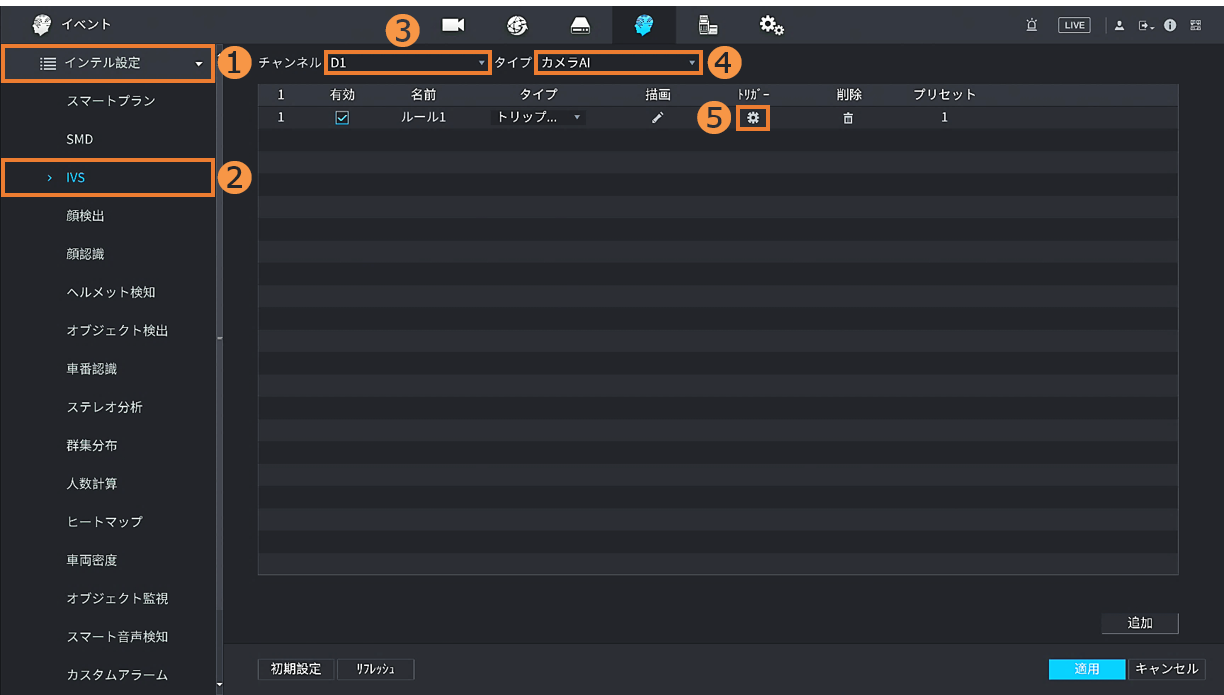This screenshot has height=695, width=1224.
Task: Click the alarm siren icon at top right
Action: tap(1031, 25)
